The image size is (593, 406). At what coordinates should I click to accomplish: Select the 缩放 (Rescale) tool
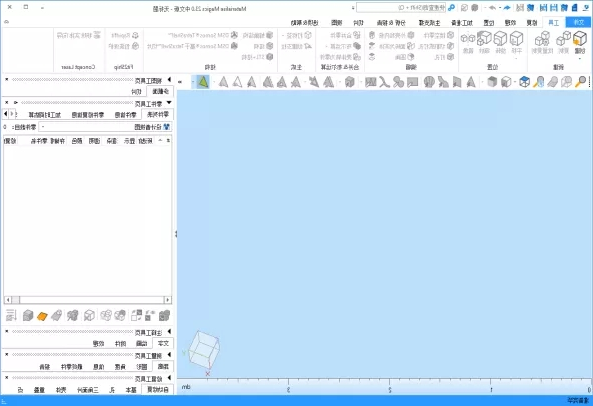[484, 39]
